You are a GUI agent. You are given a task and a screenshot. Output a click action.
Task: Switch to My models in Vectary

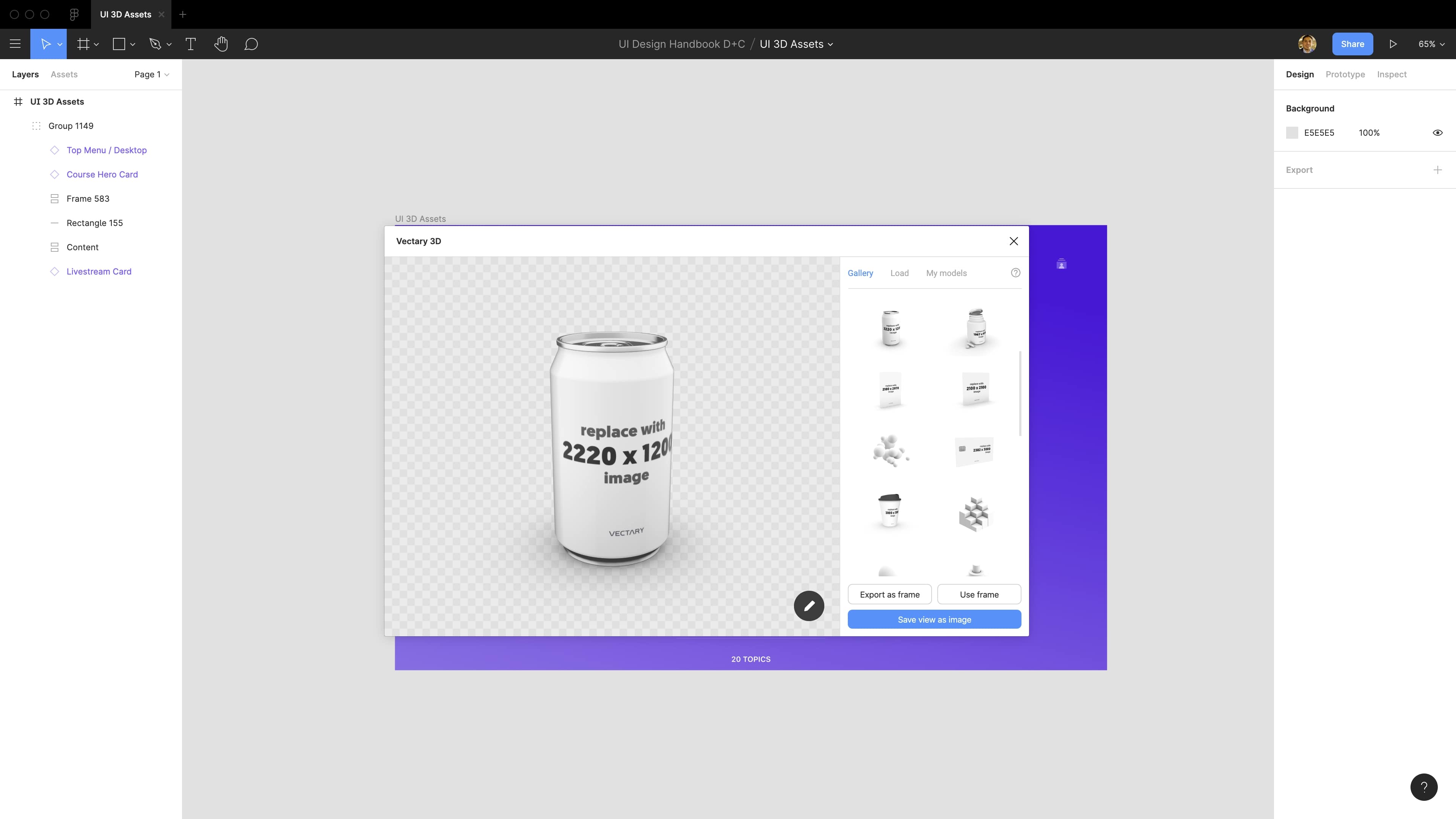click(x=946, y=273)
